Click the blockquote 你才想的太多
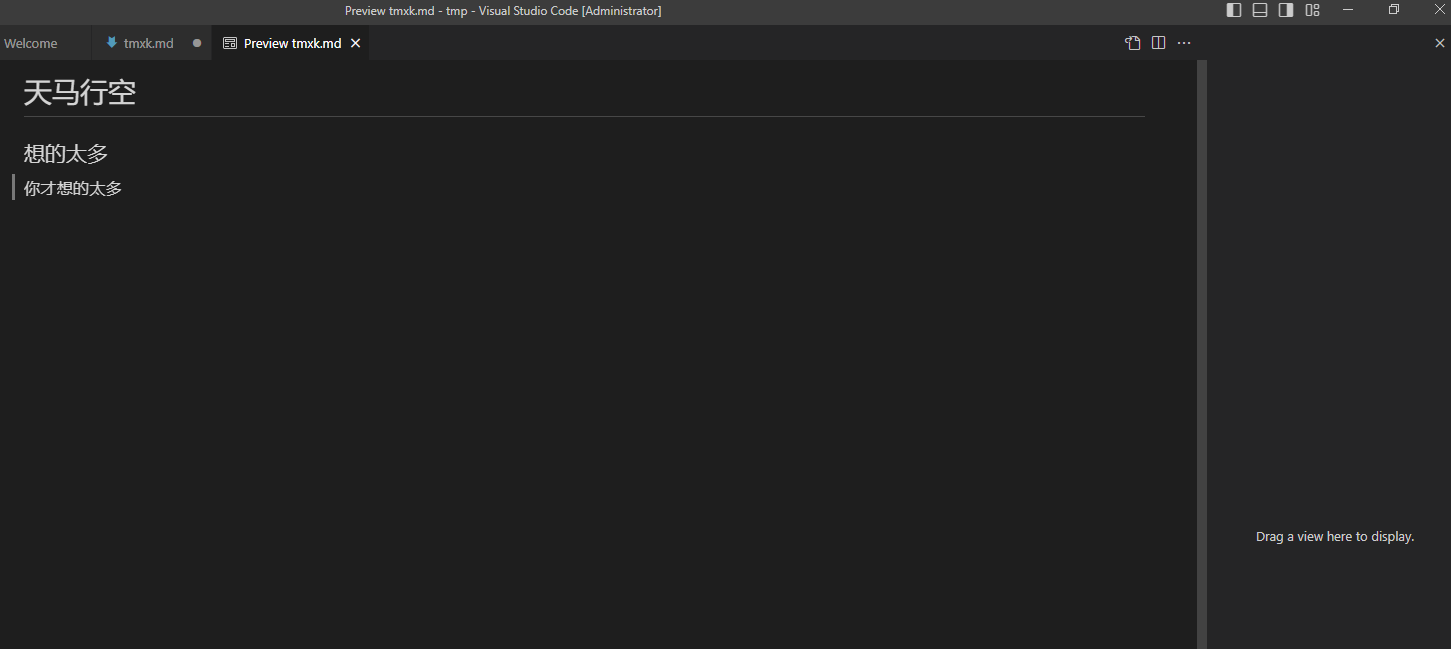Screen dimensions: 1451x649 tap(72, 187)
